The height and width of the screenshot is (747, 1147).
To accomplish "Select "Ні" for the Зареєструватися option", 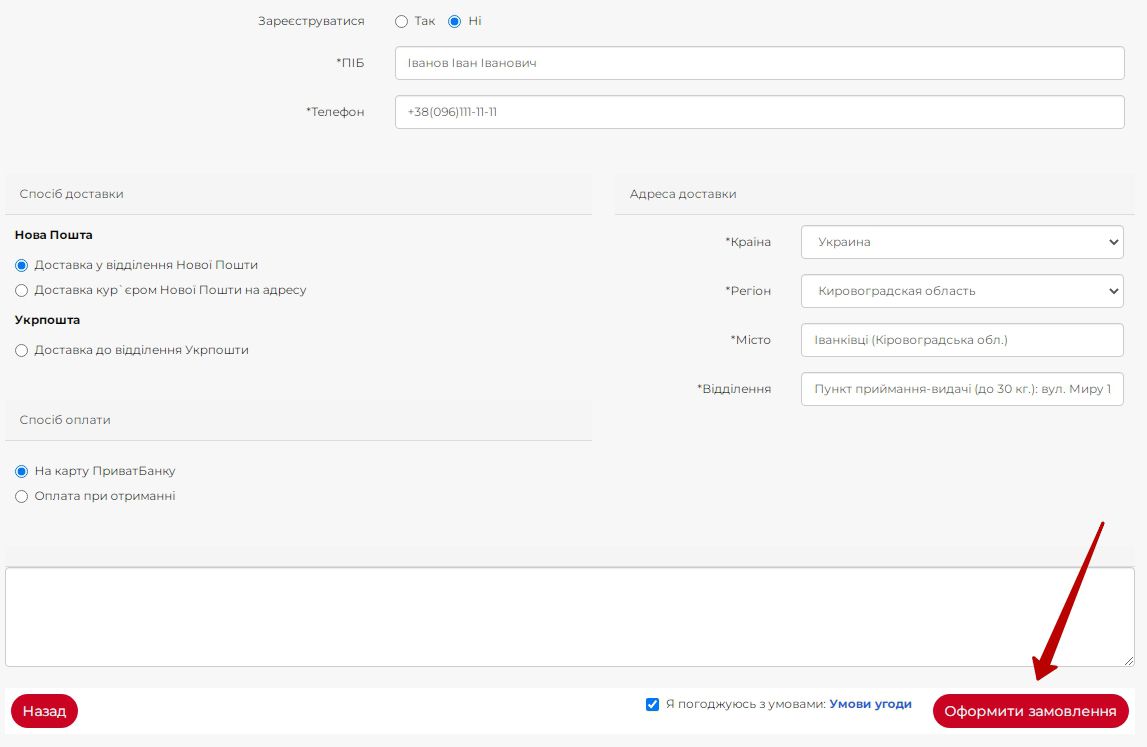I will [x=455, y=21].
